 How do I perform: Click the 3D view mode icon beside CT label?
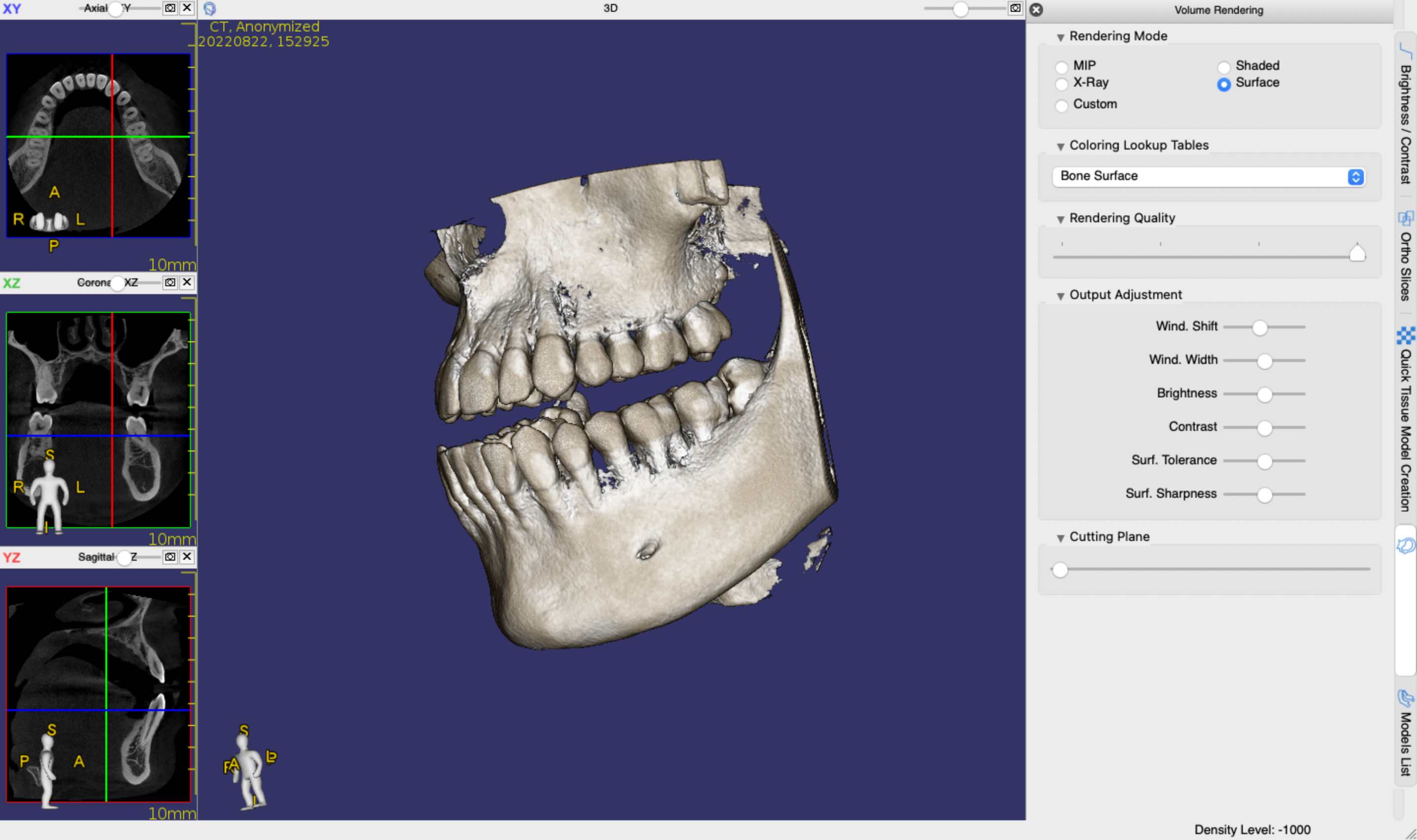210,8
